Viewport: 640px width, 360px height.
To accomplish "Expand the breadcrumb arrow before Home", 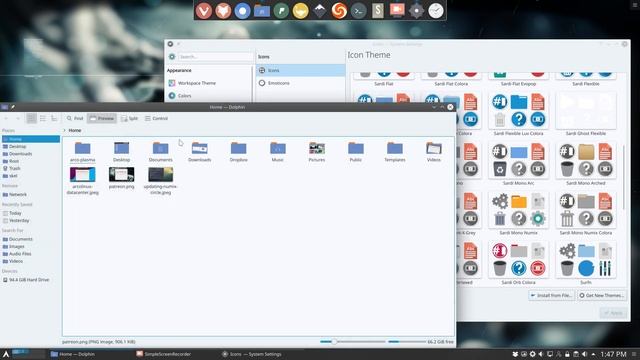I will pos(64,130).
